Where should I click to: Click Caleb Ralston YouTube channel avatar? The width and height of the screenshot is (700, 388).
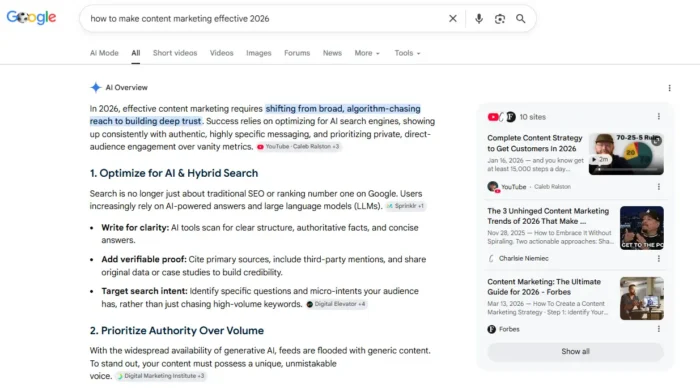[493, 187]
